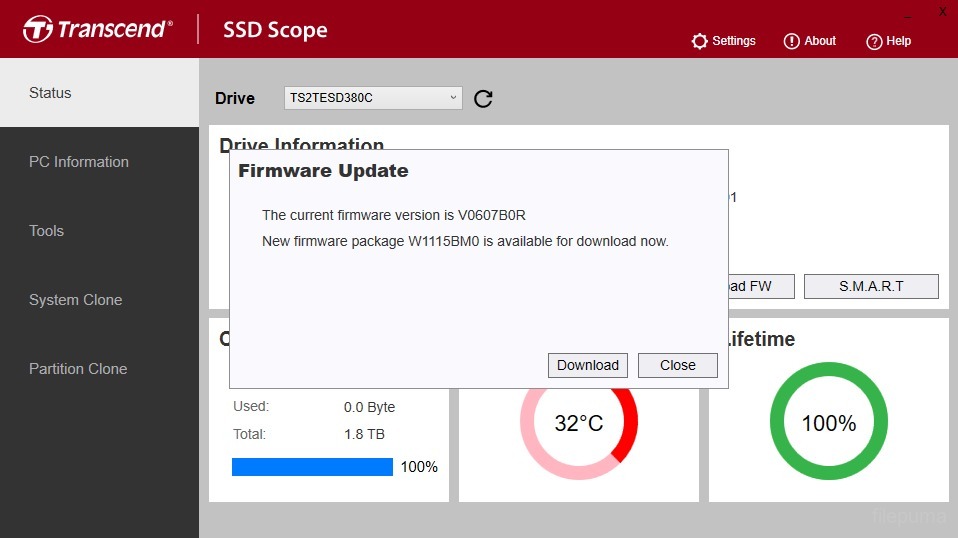This screenshot has width=958, height=538.
Task: Click the 32°C temperature gauge
Action: 579,423
